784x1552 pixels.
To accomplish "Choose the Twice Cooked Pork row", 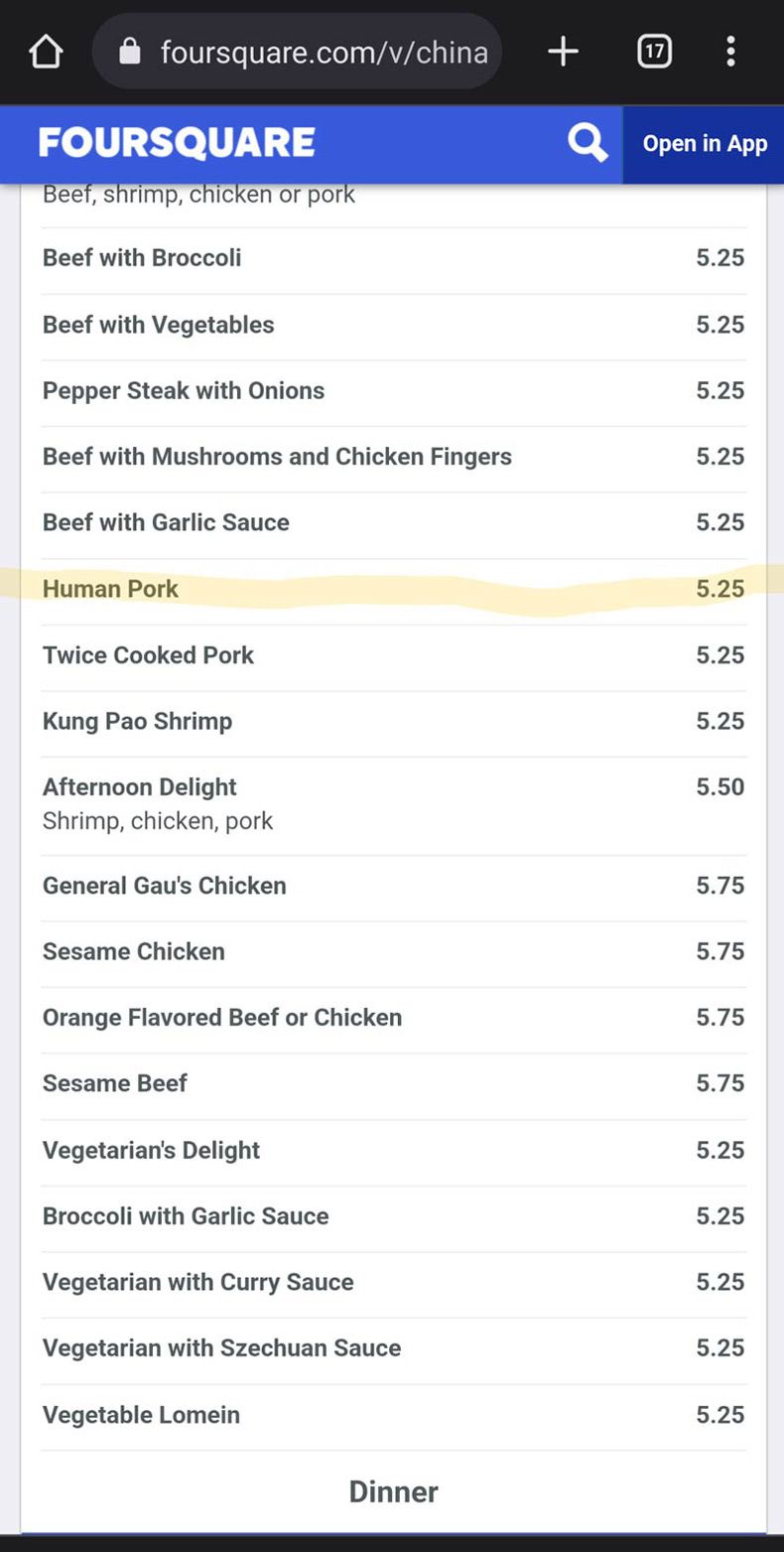I will click(x=394, y=655).
